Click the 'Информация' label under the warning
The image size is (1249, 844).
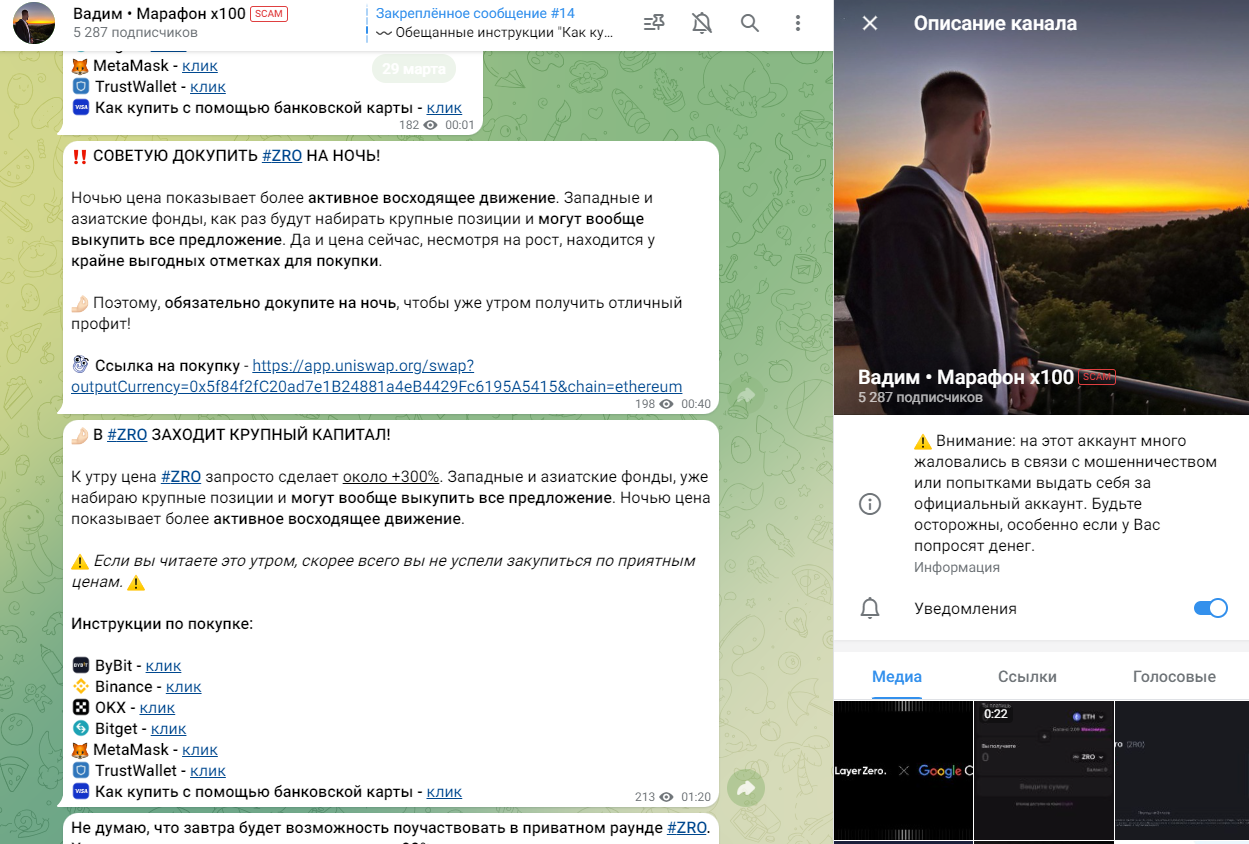[x=957, y=567]
